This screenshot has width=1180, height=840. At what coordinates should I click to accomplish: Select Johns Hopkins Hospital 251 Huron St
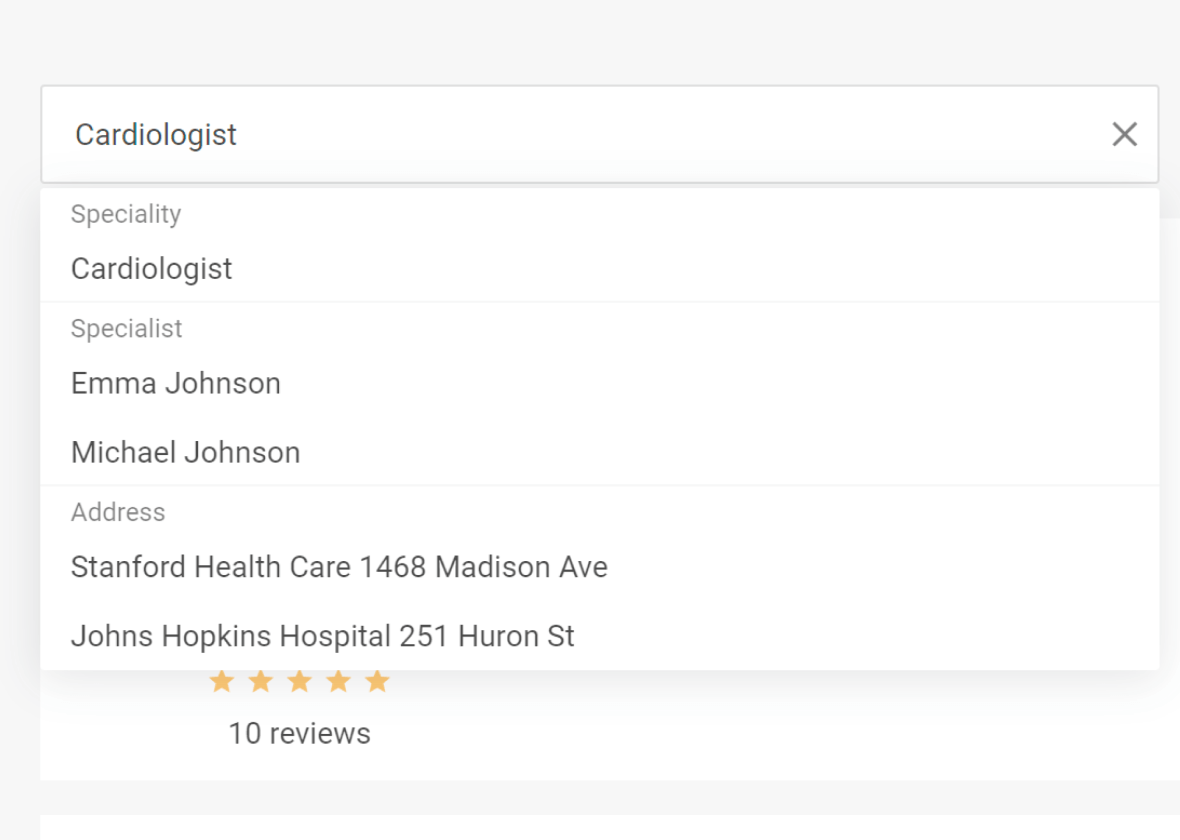323,636
